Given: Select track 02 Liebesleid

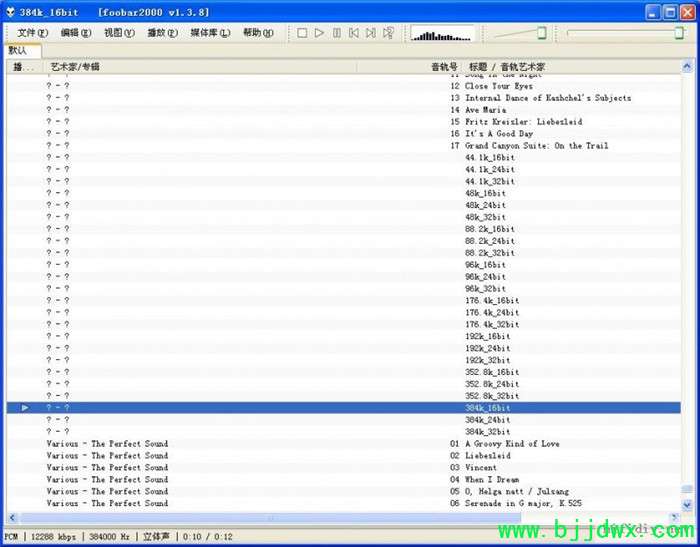Looking at the screenshot, I should coord(344,455).
